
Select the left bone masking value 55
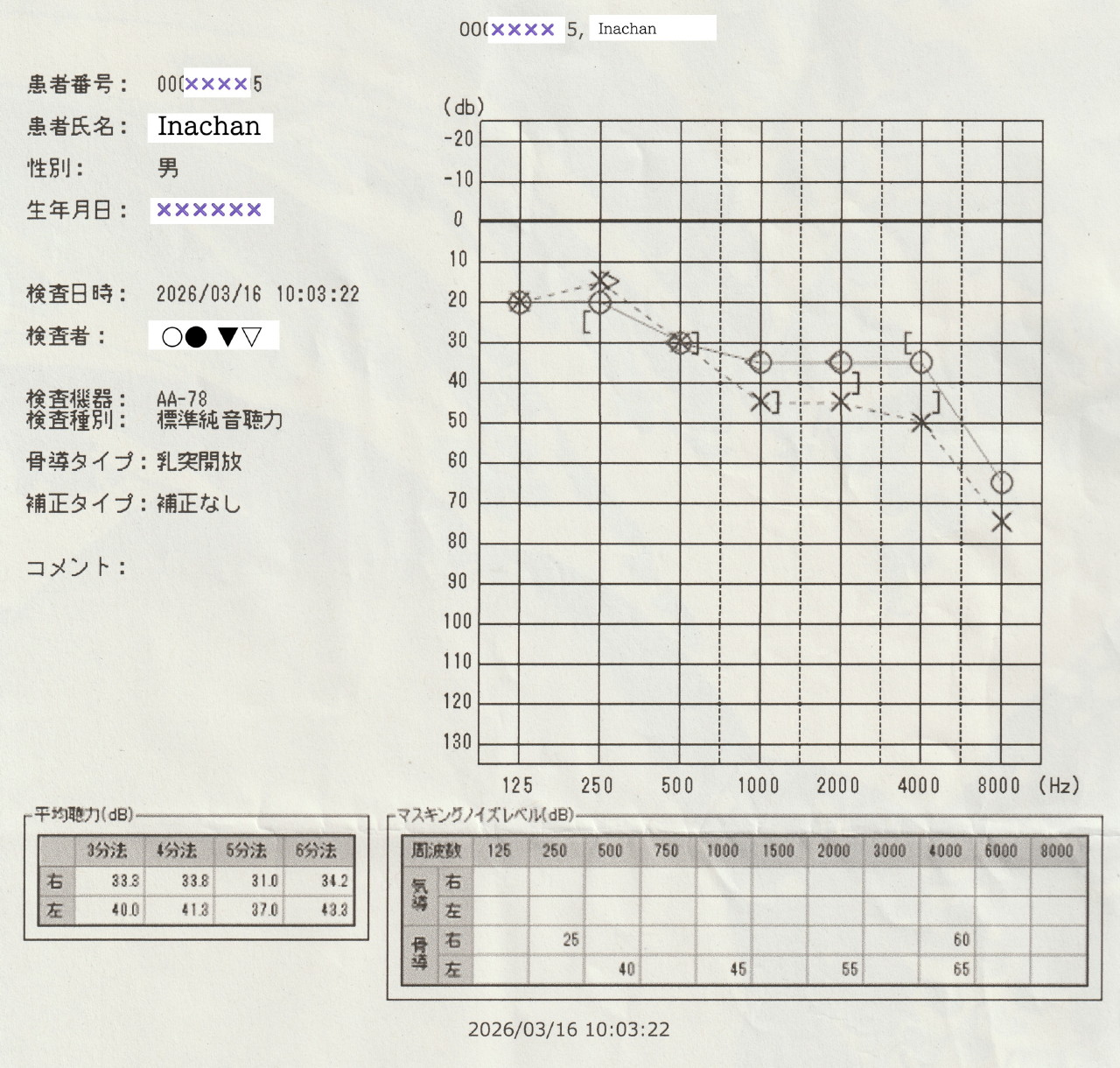pos(849,969)
